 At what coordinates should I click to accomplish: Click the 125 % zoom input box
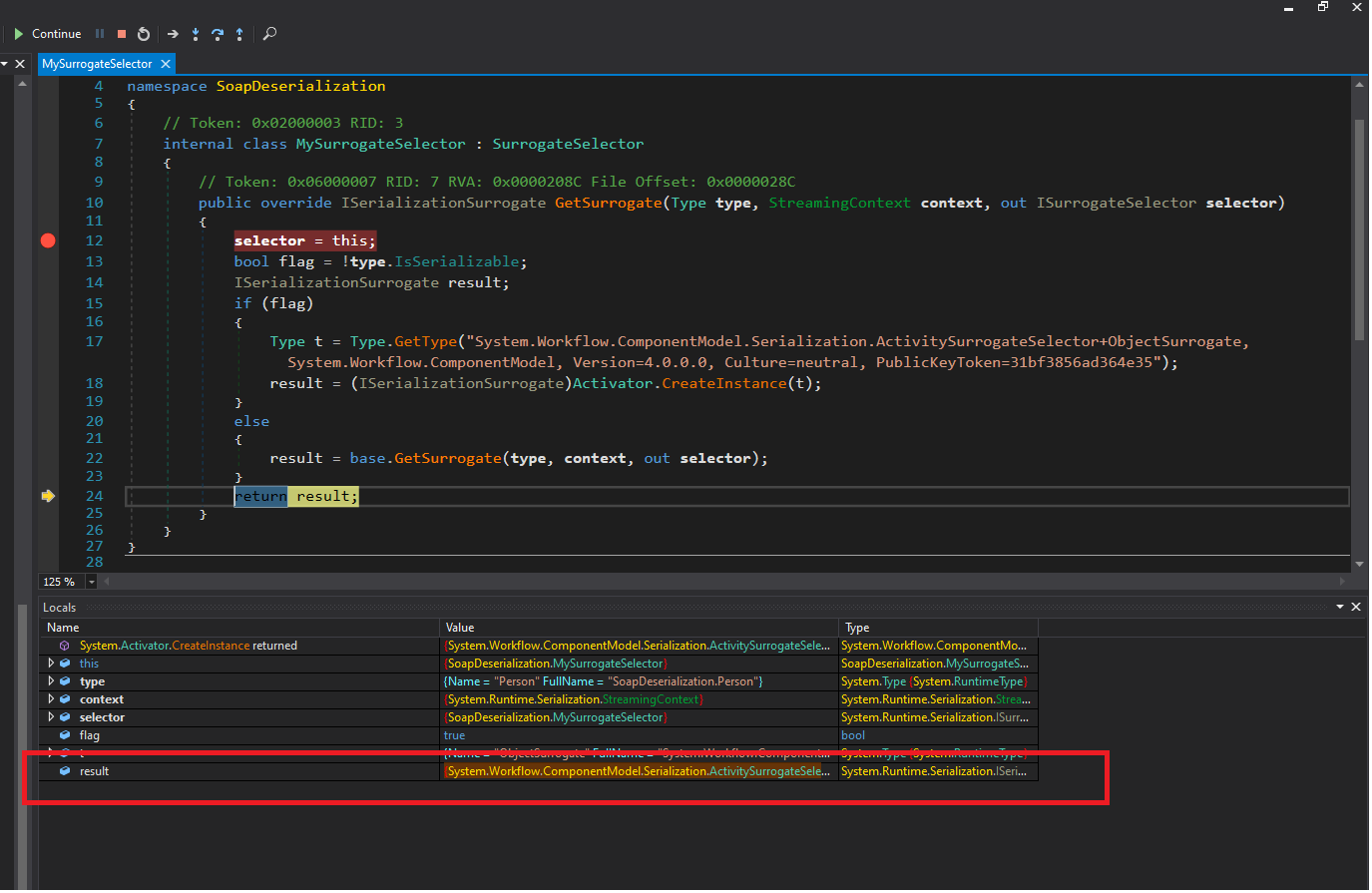click(62, 582)
